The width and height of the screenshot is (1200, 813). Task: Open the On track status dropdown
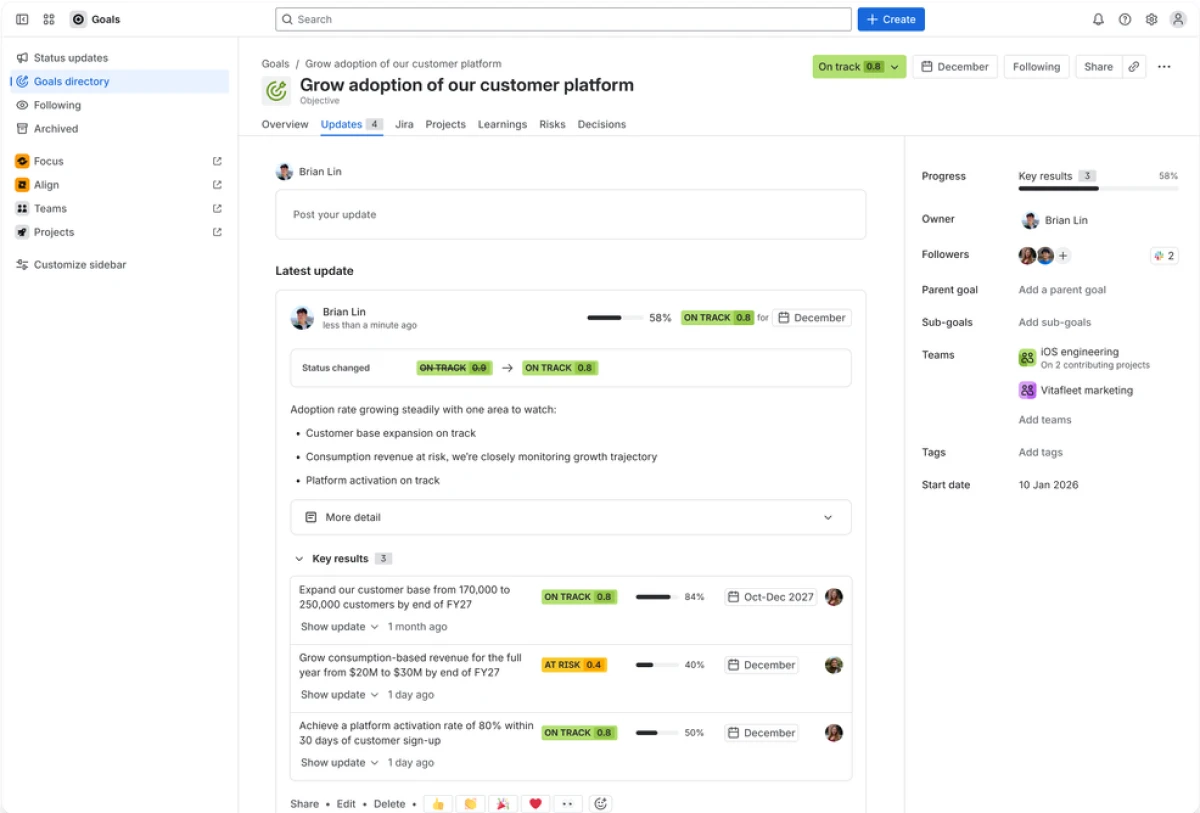pos(858,66)
